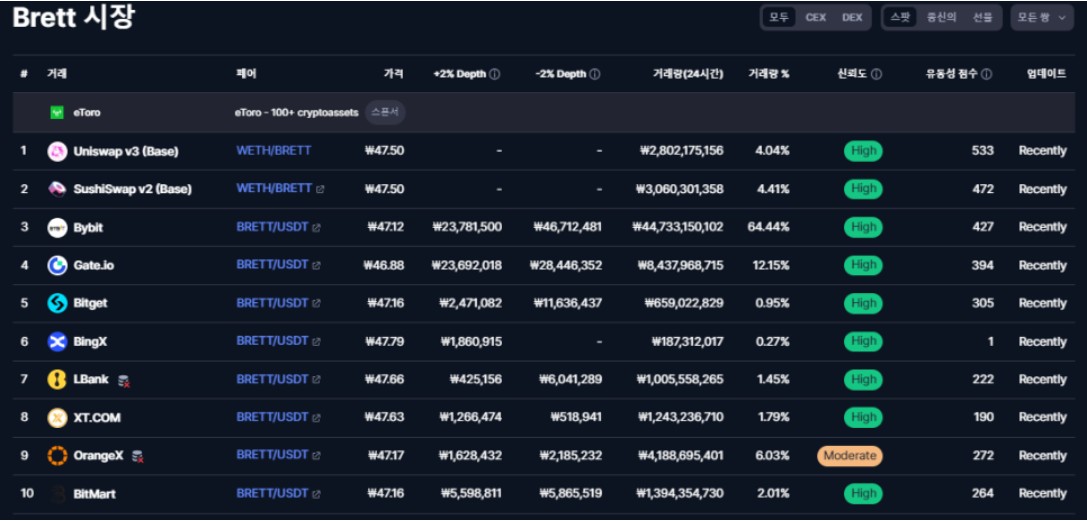Click external link icon in SushiSwap WETH/BRETT pair
This screenshot has width=1087, height=521.
[320, 189]
